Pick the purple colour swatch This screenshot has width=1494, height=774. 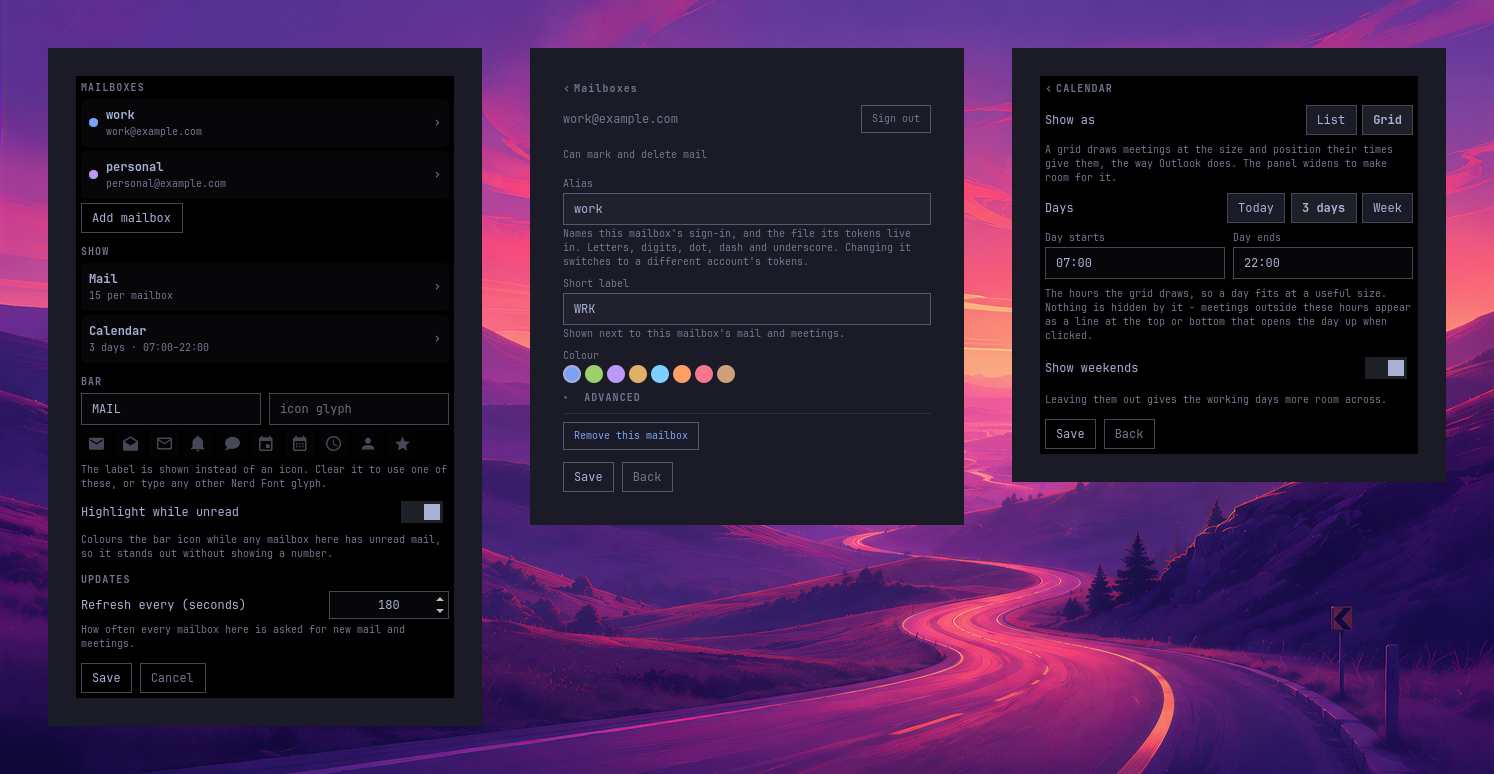click(x=616, y=374)
